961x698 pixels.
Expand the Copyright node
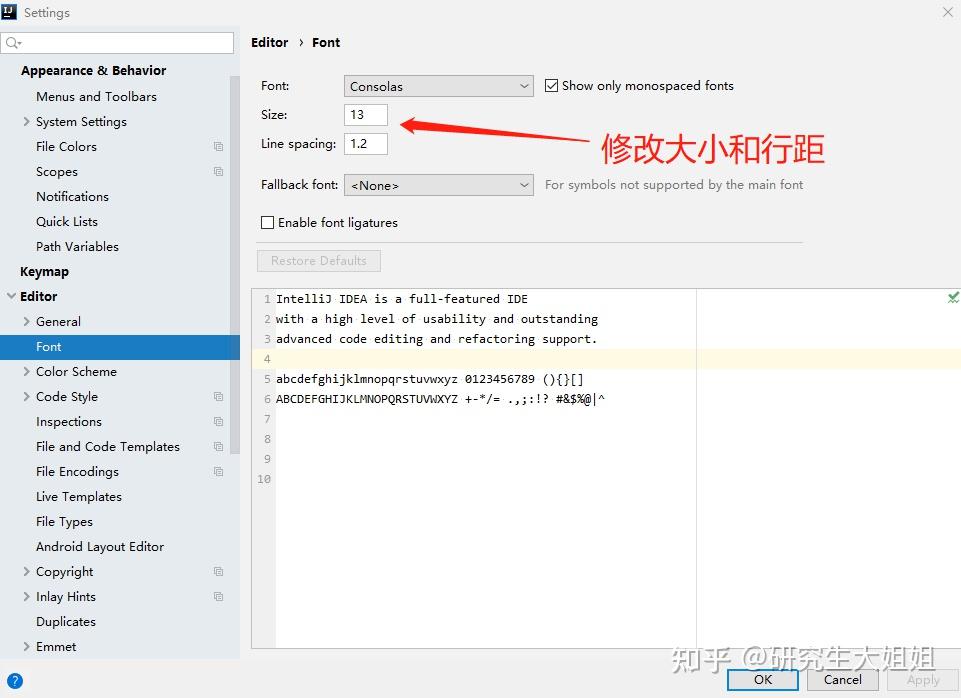coord(26,571)
